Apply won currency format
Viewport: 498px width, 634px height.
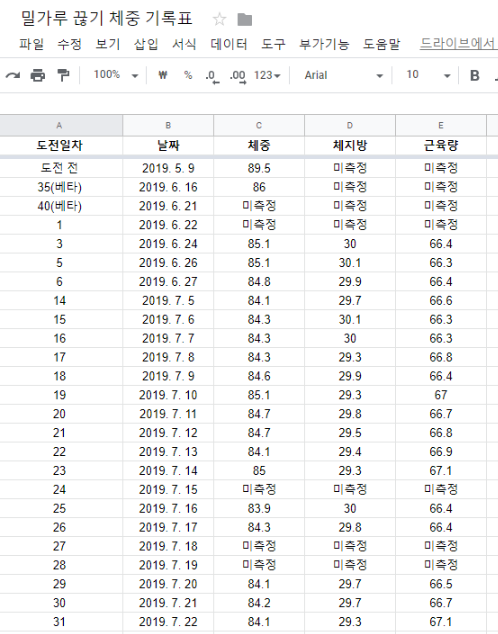[162, 75]
